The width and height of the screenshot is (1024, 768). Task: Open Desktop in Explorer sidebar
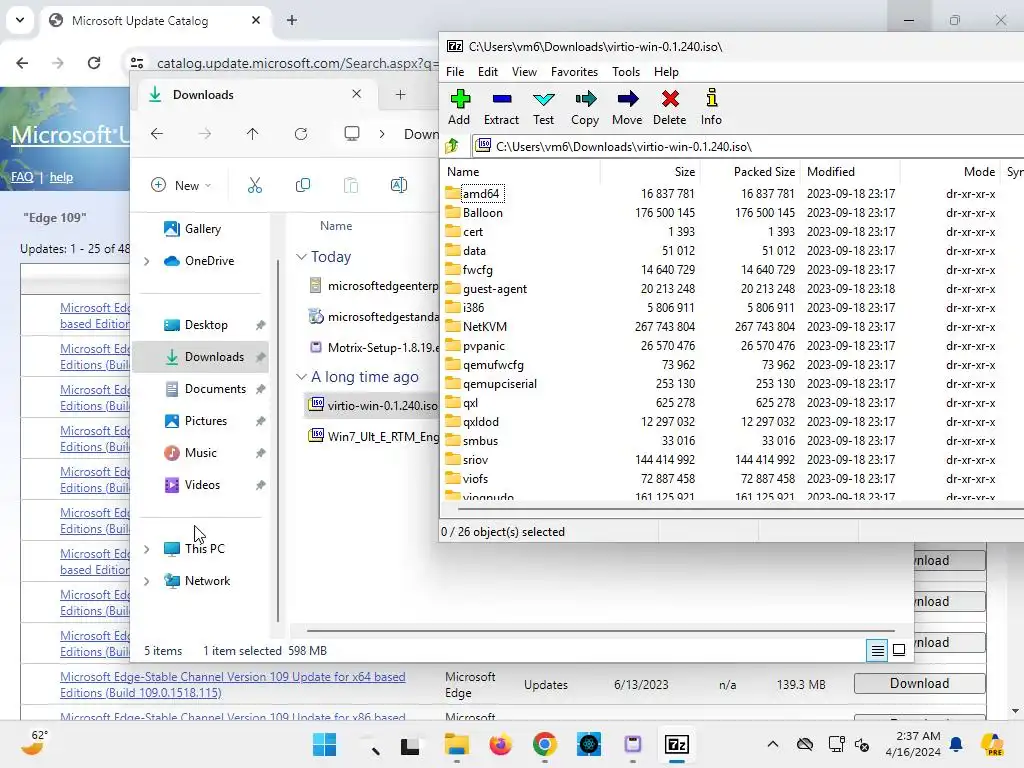tap(197, 325)
